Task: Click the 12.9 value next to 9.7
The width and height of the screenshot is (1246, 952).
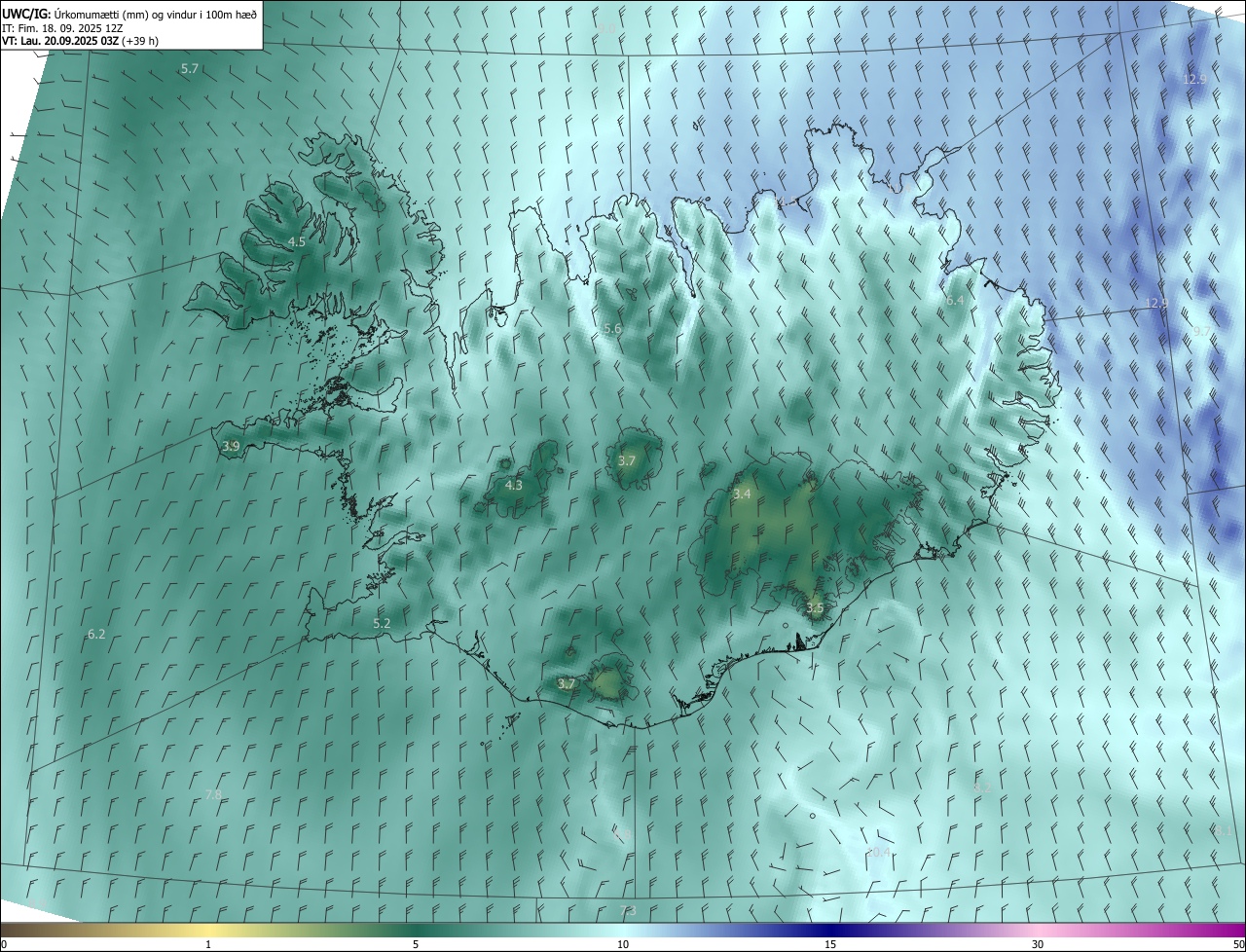Action: (1155, 303)
